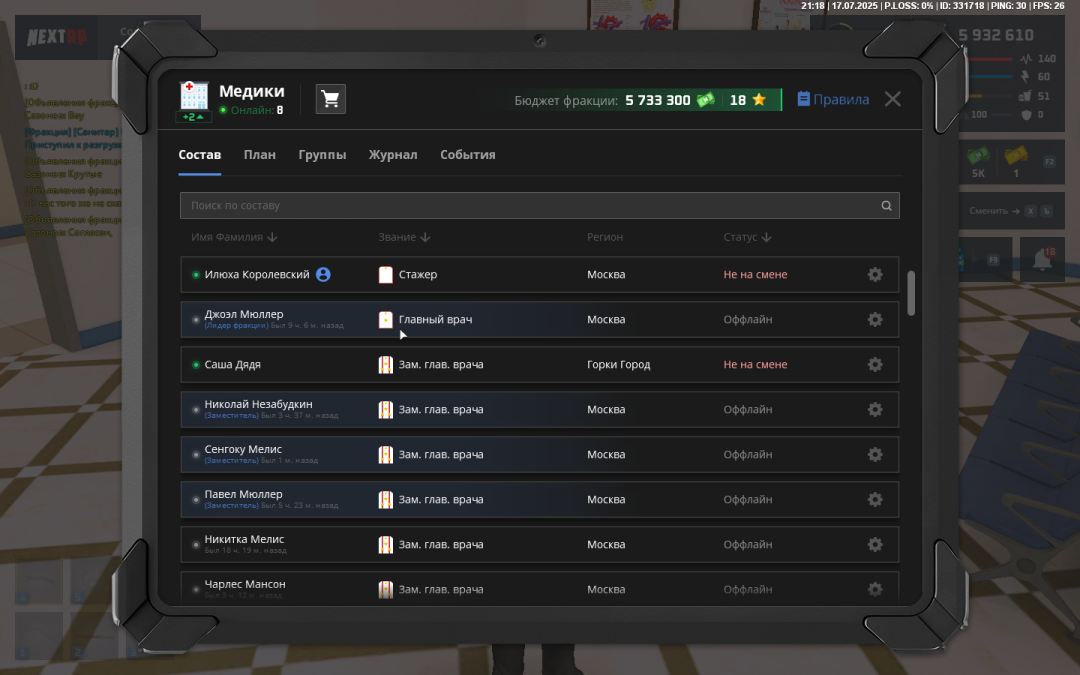
Task: Select member Джоэл Мюллер
Action: 244,314
